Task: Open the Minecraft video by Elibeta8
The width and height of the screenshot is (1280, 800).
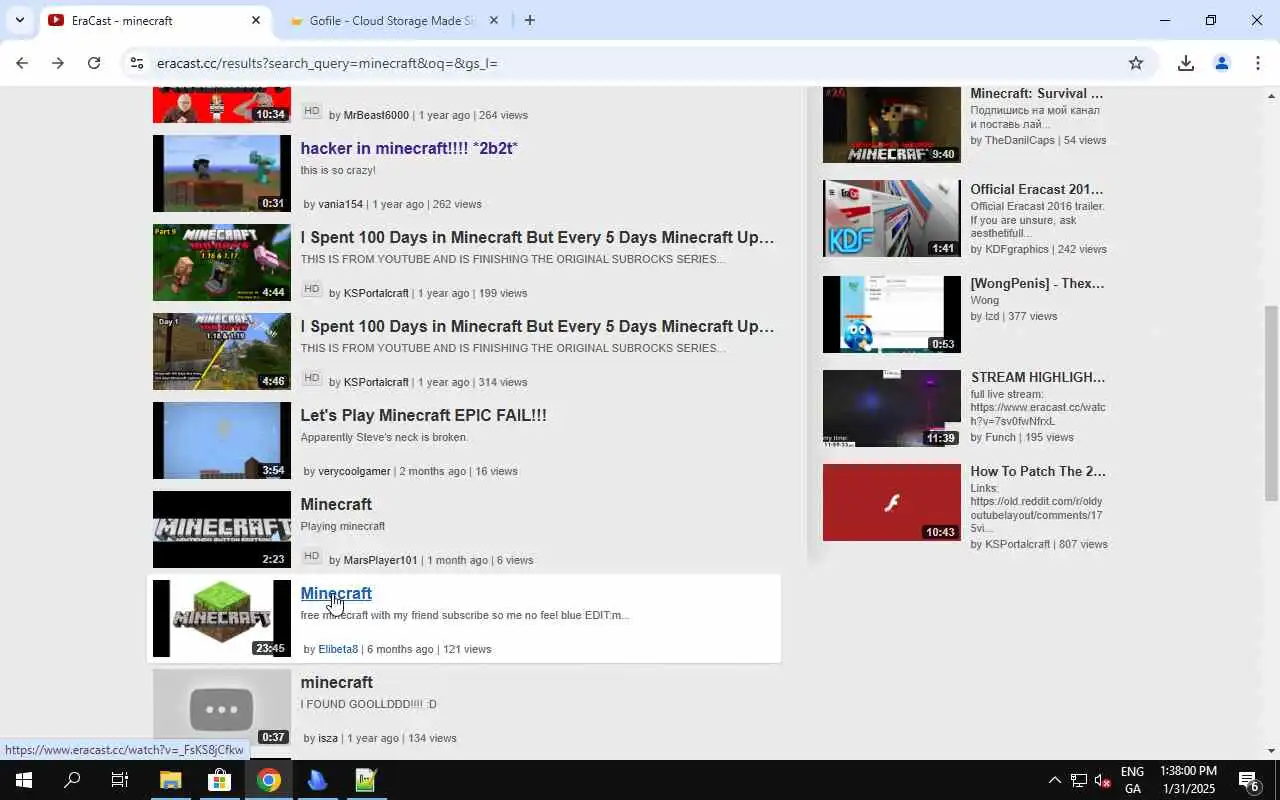Action: 336,593
